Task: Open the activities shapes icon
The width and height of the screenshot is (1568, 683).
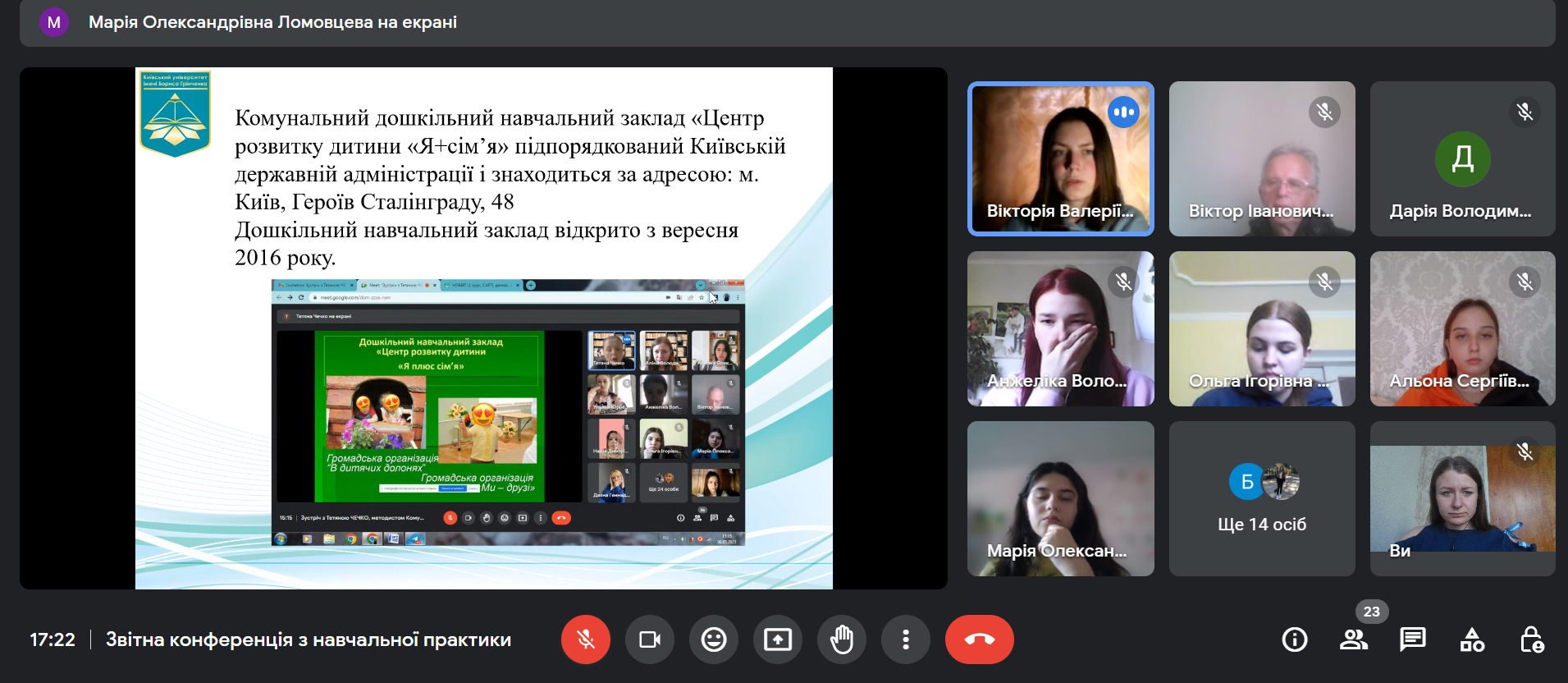Action: pos(1471,639)
